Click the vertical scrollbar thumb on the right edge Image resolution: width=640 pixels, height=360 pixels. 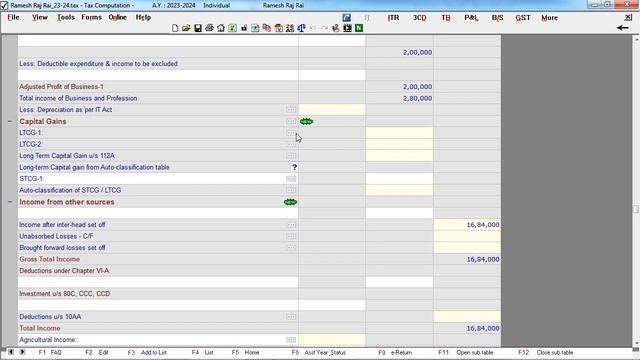coord(636,209)
